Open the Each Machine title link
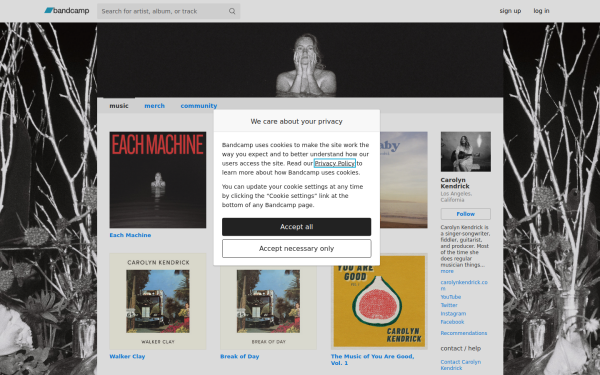The image size is (600, 375). pyautogui.click(x=130, y=235)
